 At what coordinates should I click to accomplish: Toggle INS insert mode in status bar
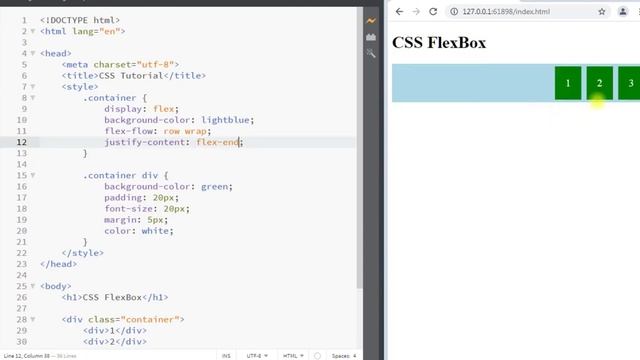[226, 356]
